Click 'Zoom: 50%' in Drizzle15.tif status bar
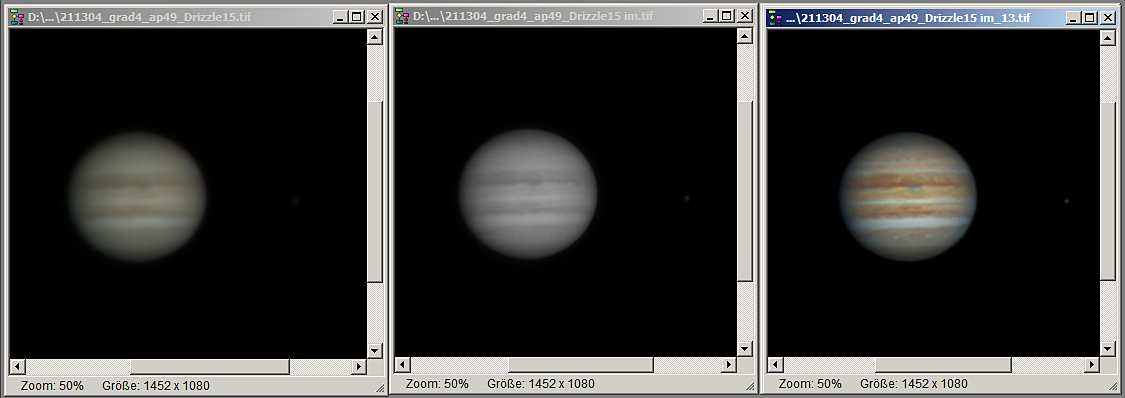1125x398 pixels. (52, 386)
